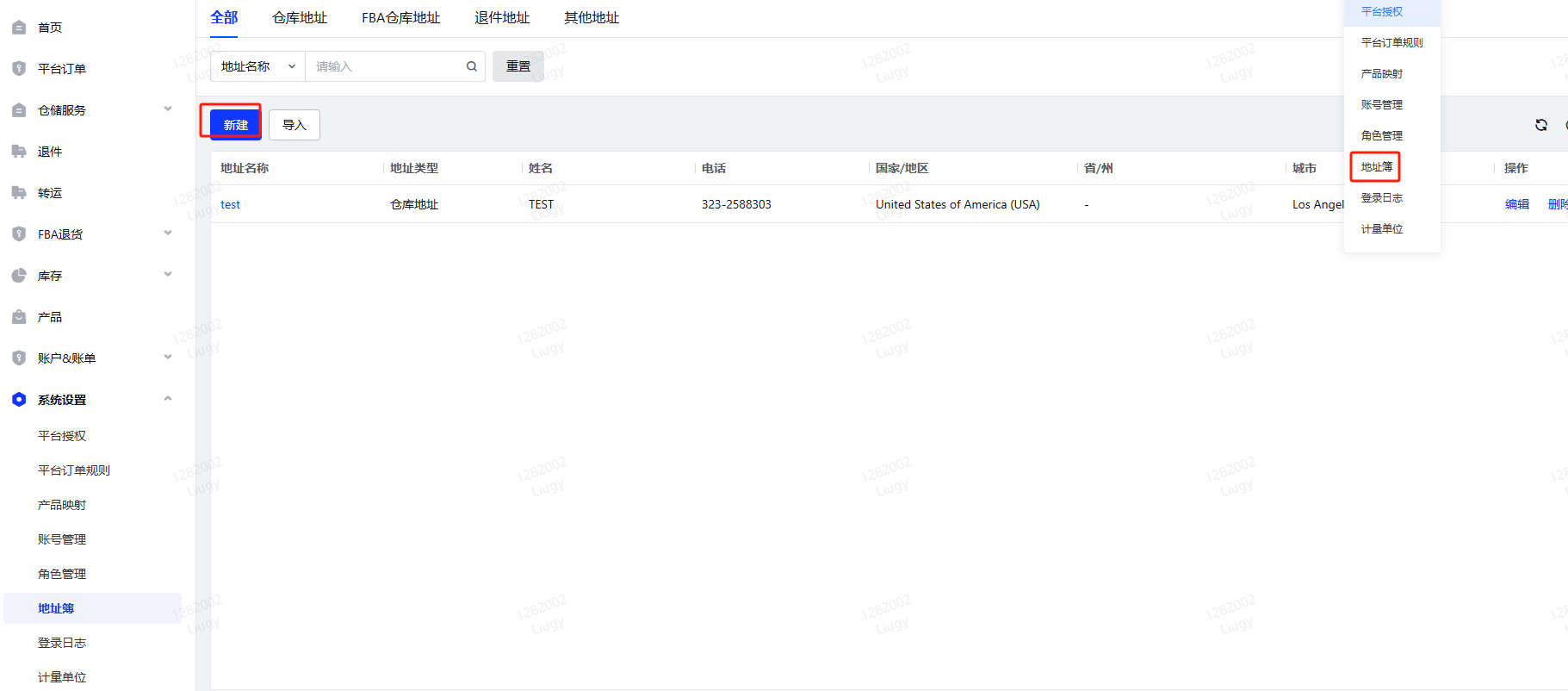The image size is (1568, 691).
Task: Select 平台订单规则 in popup menu
Action: pyautogui.click(x=1391, y=43)
